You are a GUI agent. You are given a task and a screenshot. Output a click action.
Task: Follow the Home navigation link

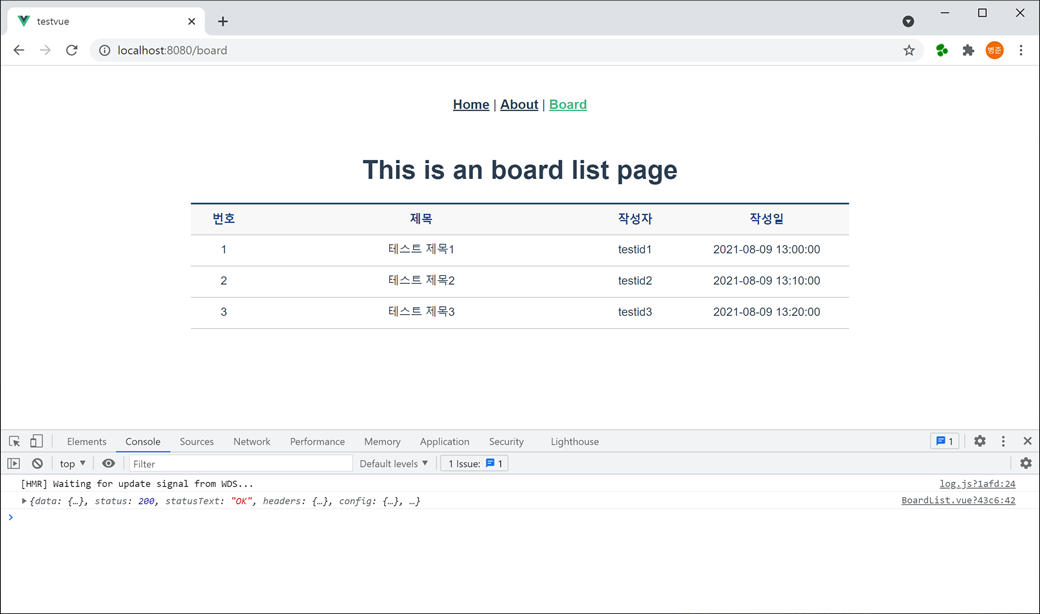(471, 105)
